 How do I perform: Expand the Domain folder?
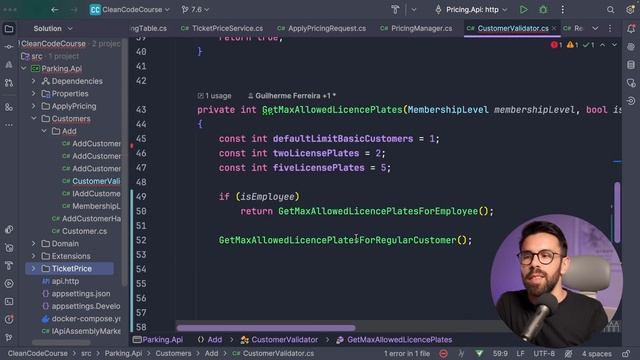[x=33, y=244]
